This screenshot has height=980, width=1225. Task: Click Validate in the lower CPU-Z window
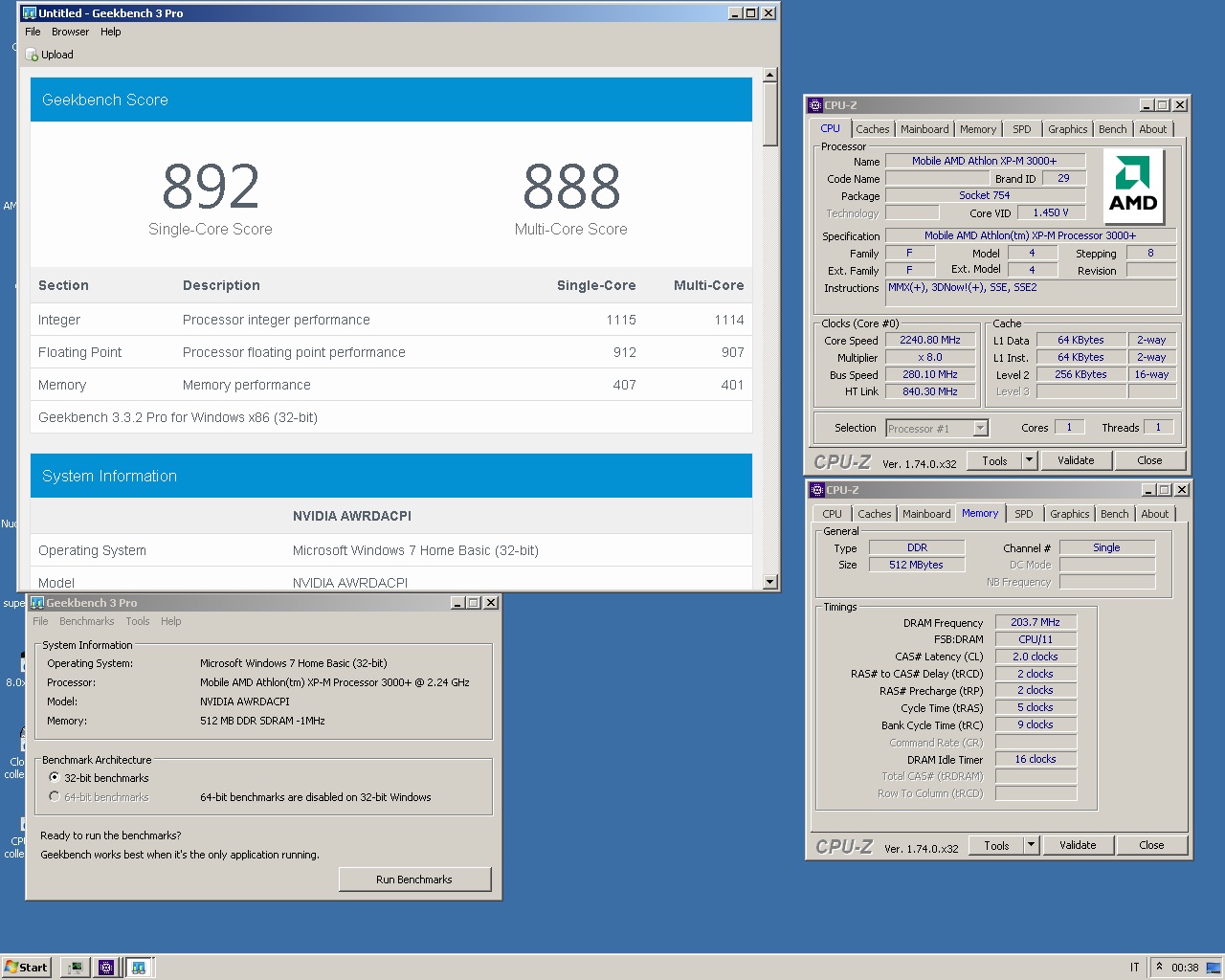(x=1078, y=845)
